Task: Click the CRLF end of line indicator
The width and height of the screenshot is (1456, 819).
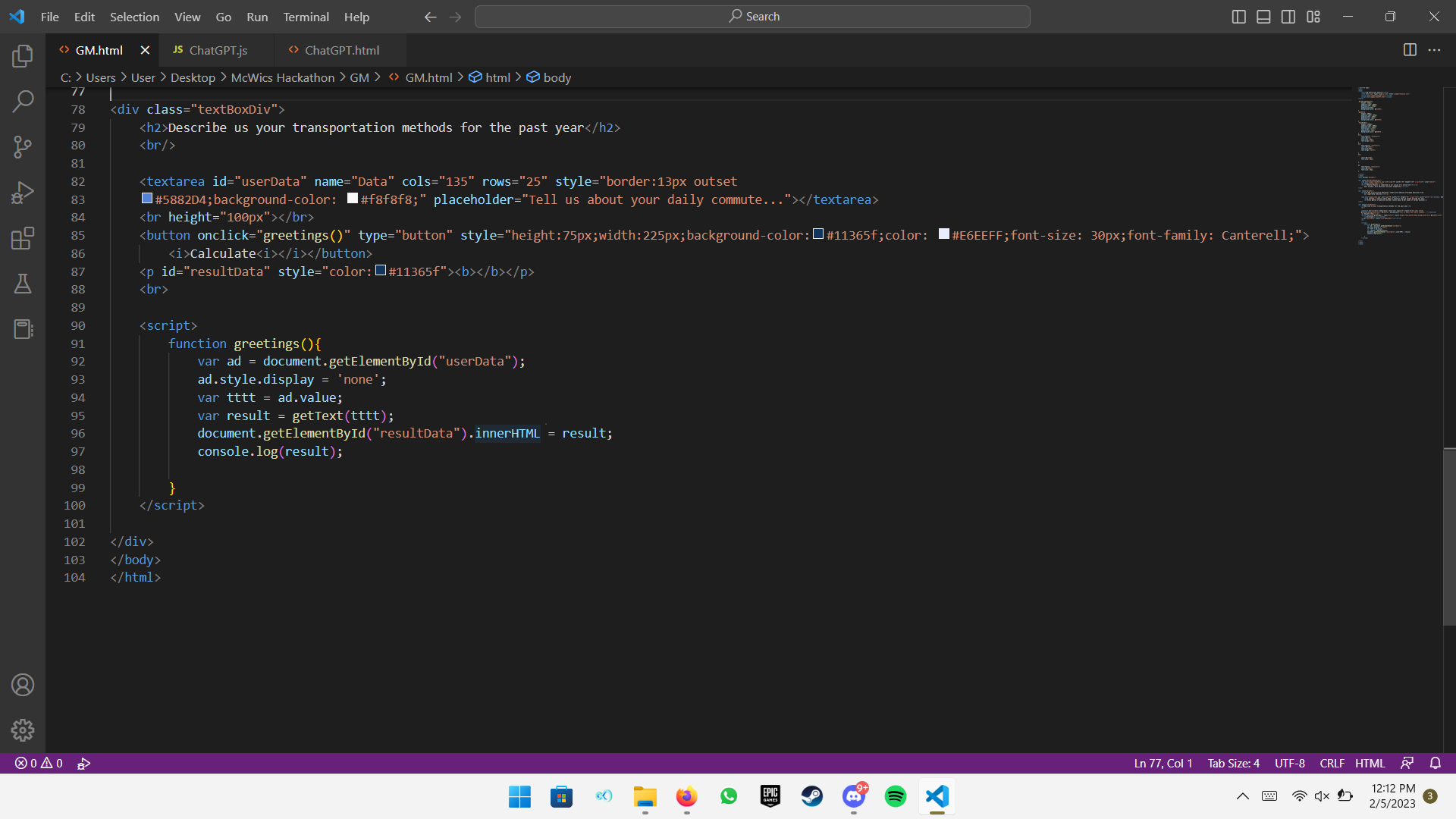Action: point(1332,763)
